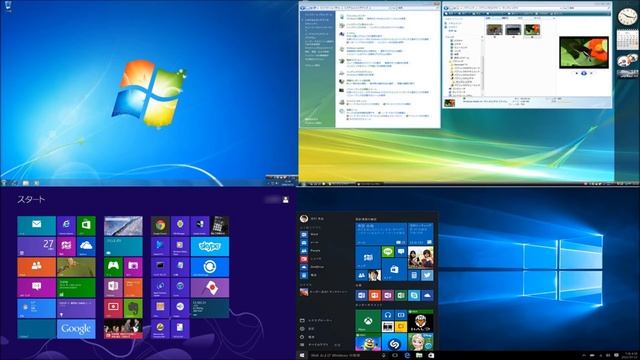Open File Explorer on the Windows 10 taskbar
This screenshot has width=640, height=360.
(419, 356)
